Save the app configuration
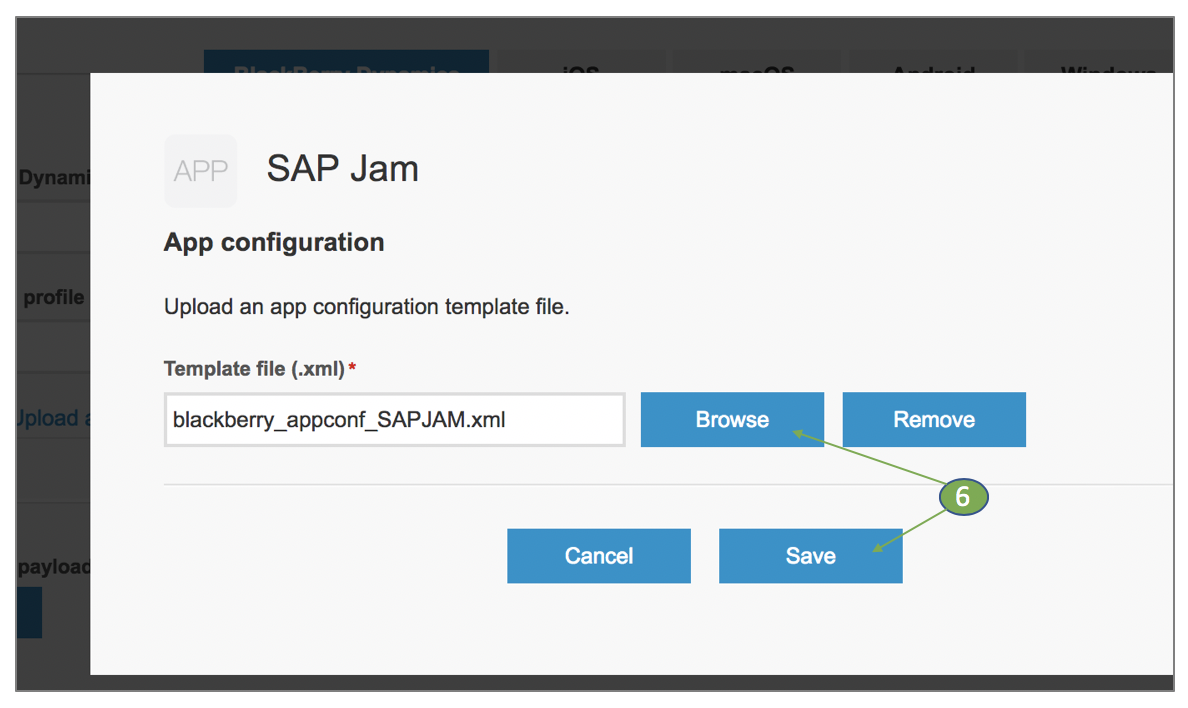Viewport: 1188px width, 708px height. (x=810, y=556)
